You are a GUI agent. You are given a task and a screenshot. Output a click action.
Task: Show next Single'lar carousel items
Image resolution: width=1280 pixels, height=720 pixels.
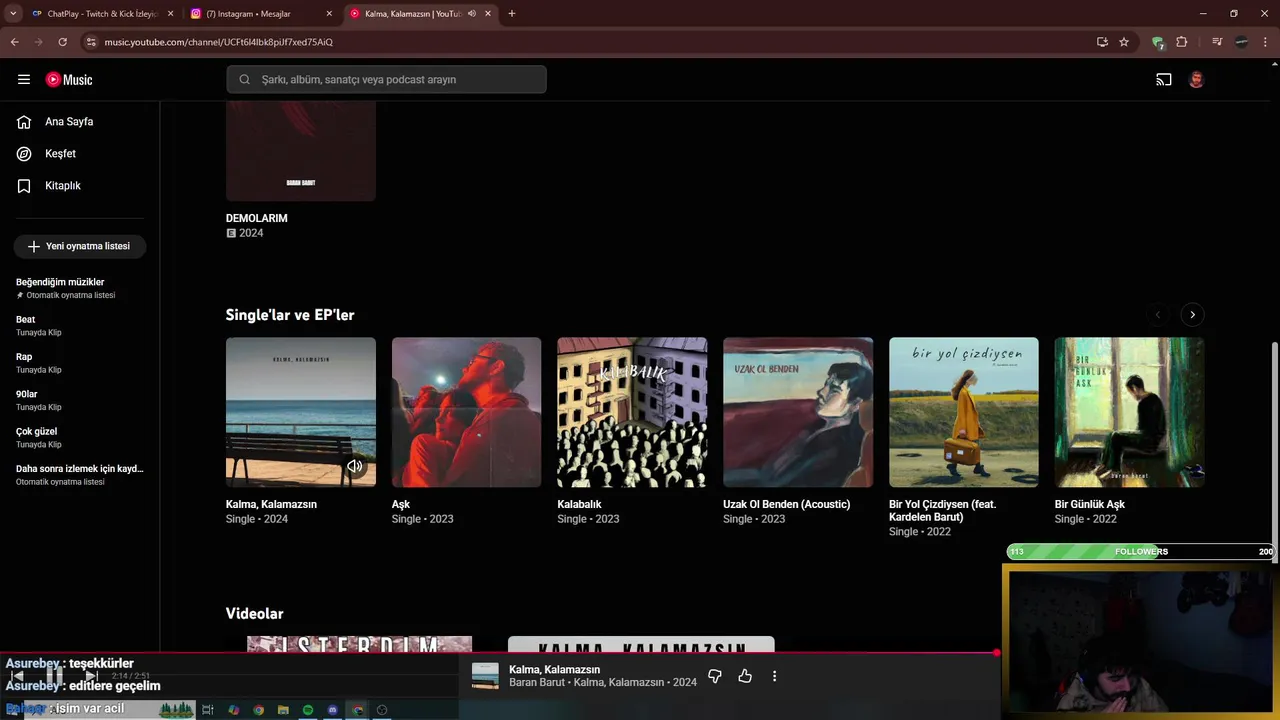point(1192,315)
